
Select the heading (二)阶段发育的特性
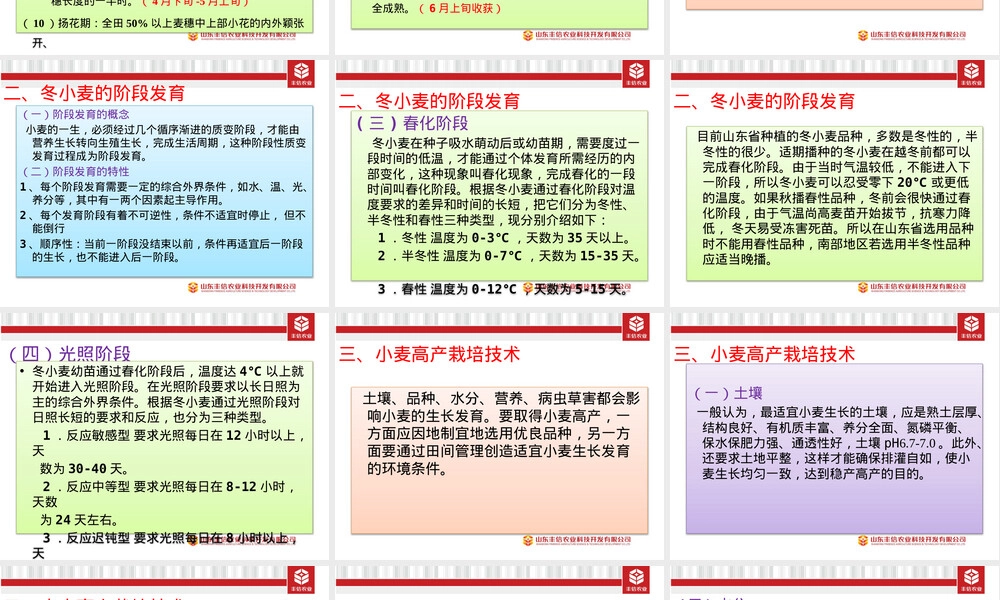(x=76, y=172)
